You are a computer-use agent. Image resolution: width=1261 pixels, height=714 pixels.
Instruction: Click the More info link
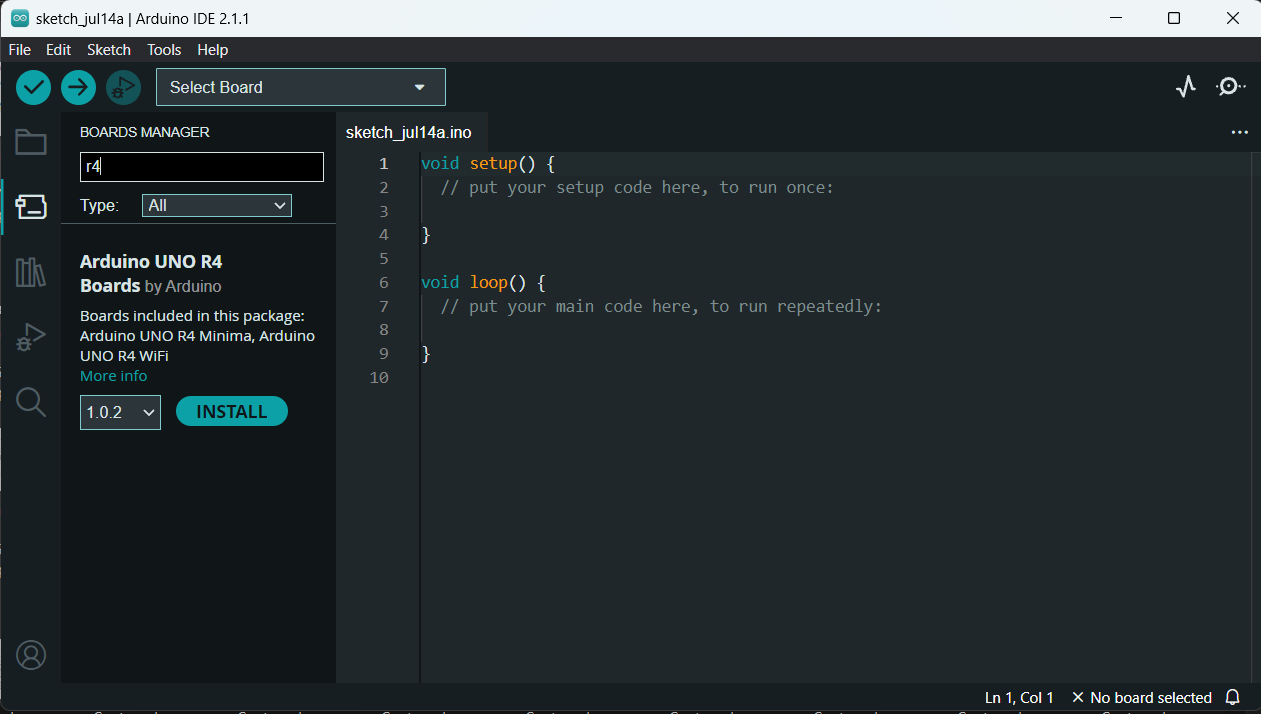113,376
